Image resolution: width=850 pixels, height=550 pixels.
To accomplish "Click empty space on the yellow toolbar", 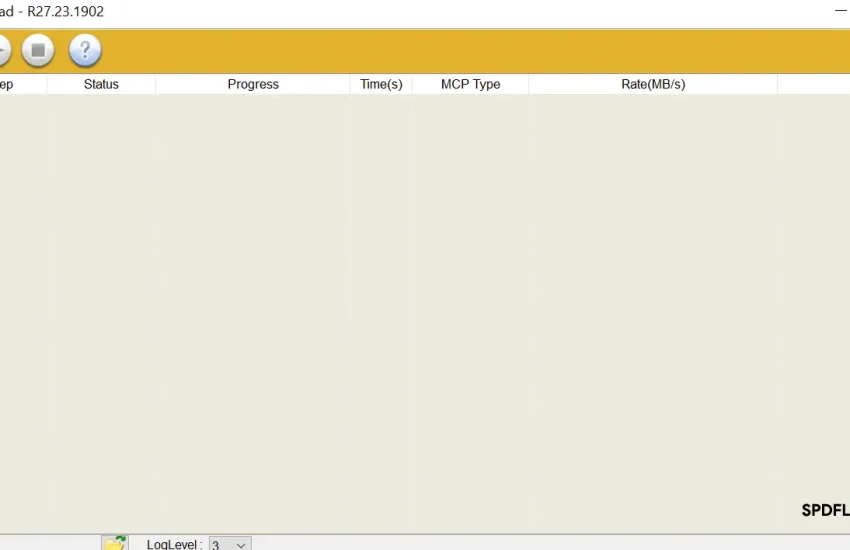I will click(x=450, y=50).
